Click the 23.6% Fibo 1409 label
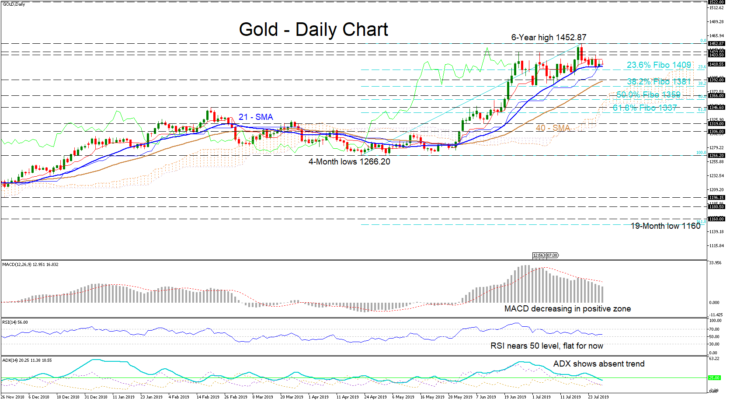 [659, 65]
